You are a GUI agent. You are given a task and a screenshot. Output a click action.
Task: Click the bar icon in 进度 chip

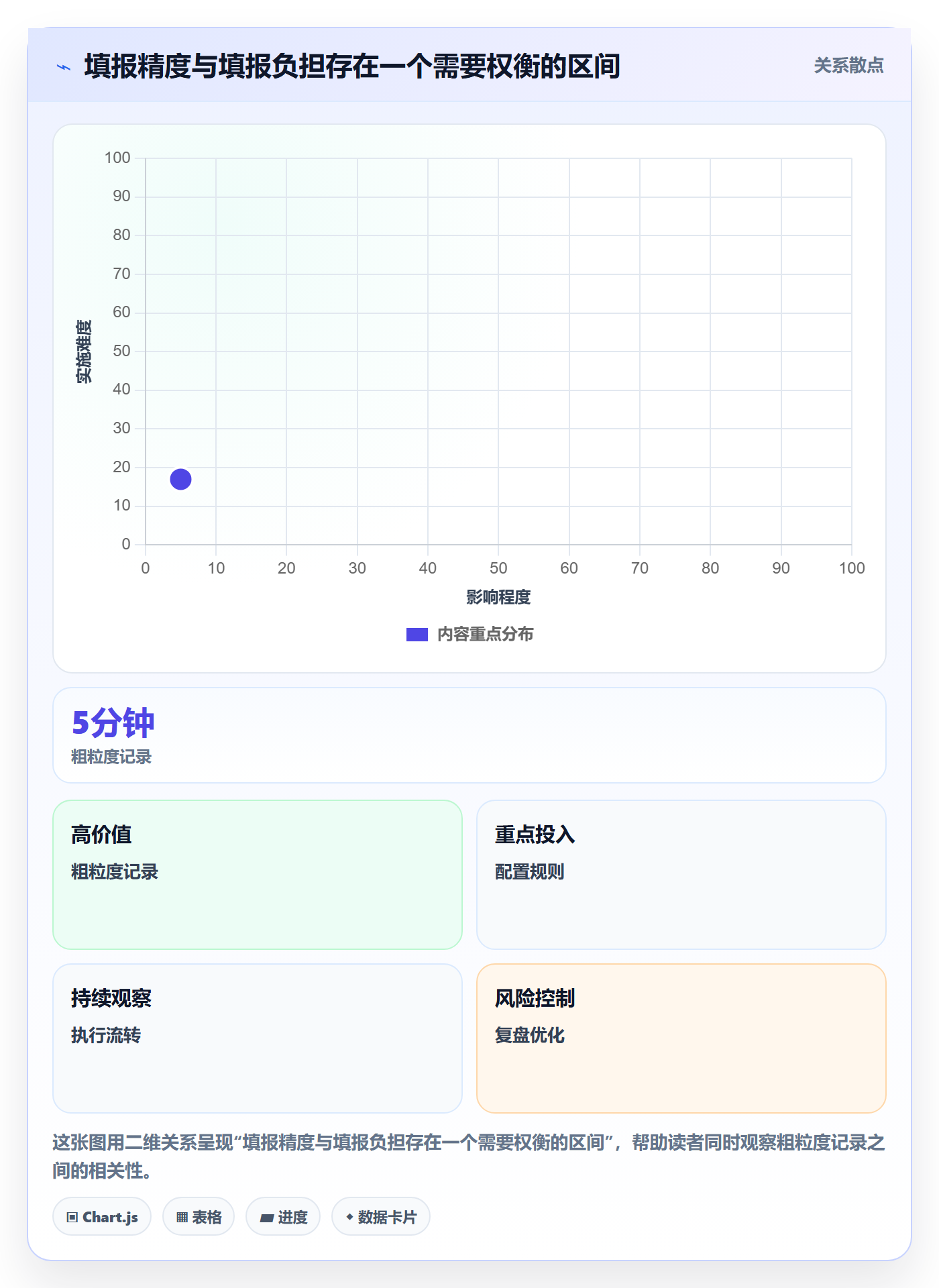[x=266, y=1218]
